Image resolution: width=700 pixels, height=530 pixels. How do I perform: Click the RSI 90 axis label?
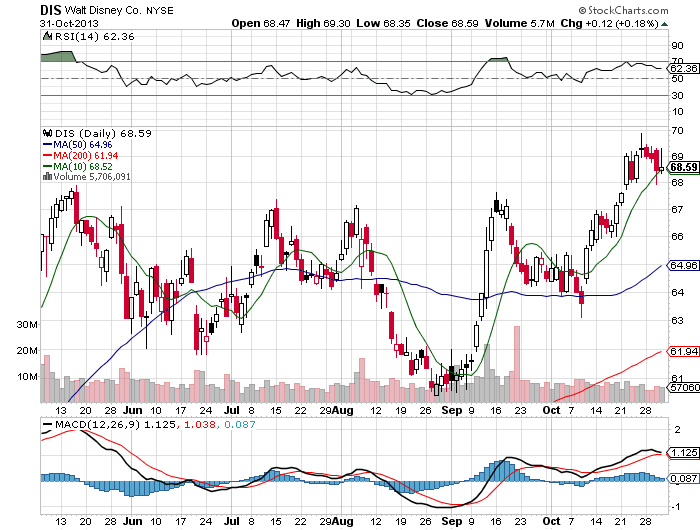[677, 45]
